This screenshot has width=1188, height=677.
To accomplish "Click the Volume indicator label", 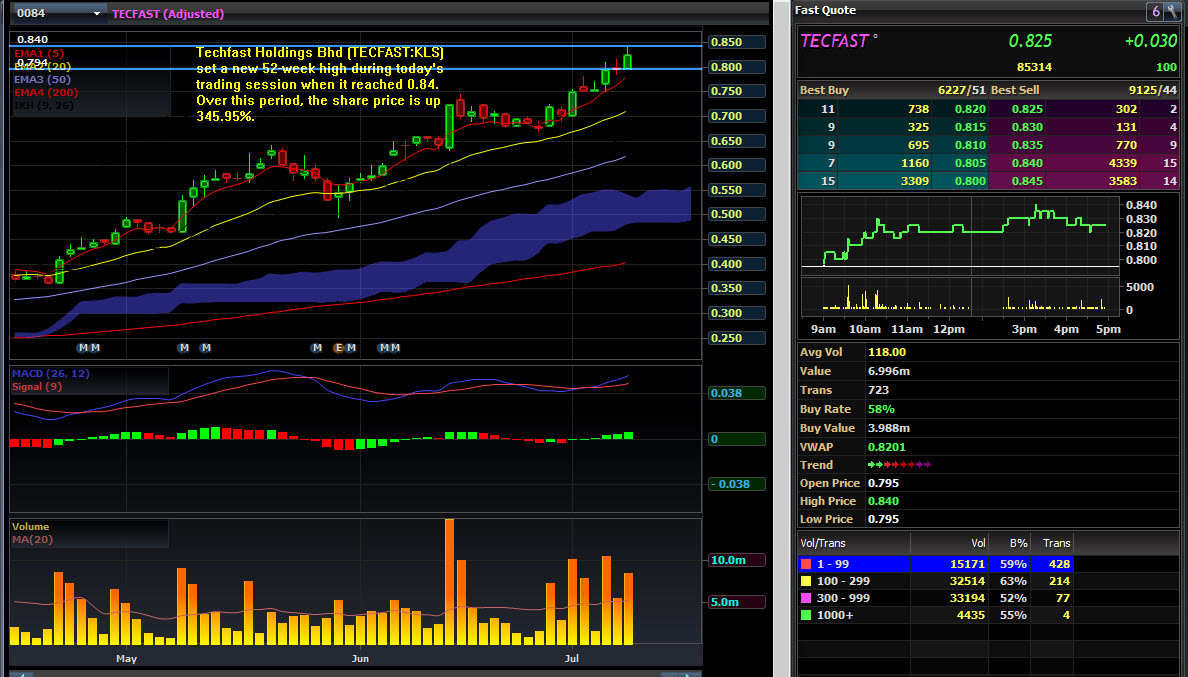I will 30,526.
